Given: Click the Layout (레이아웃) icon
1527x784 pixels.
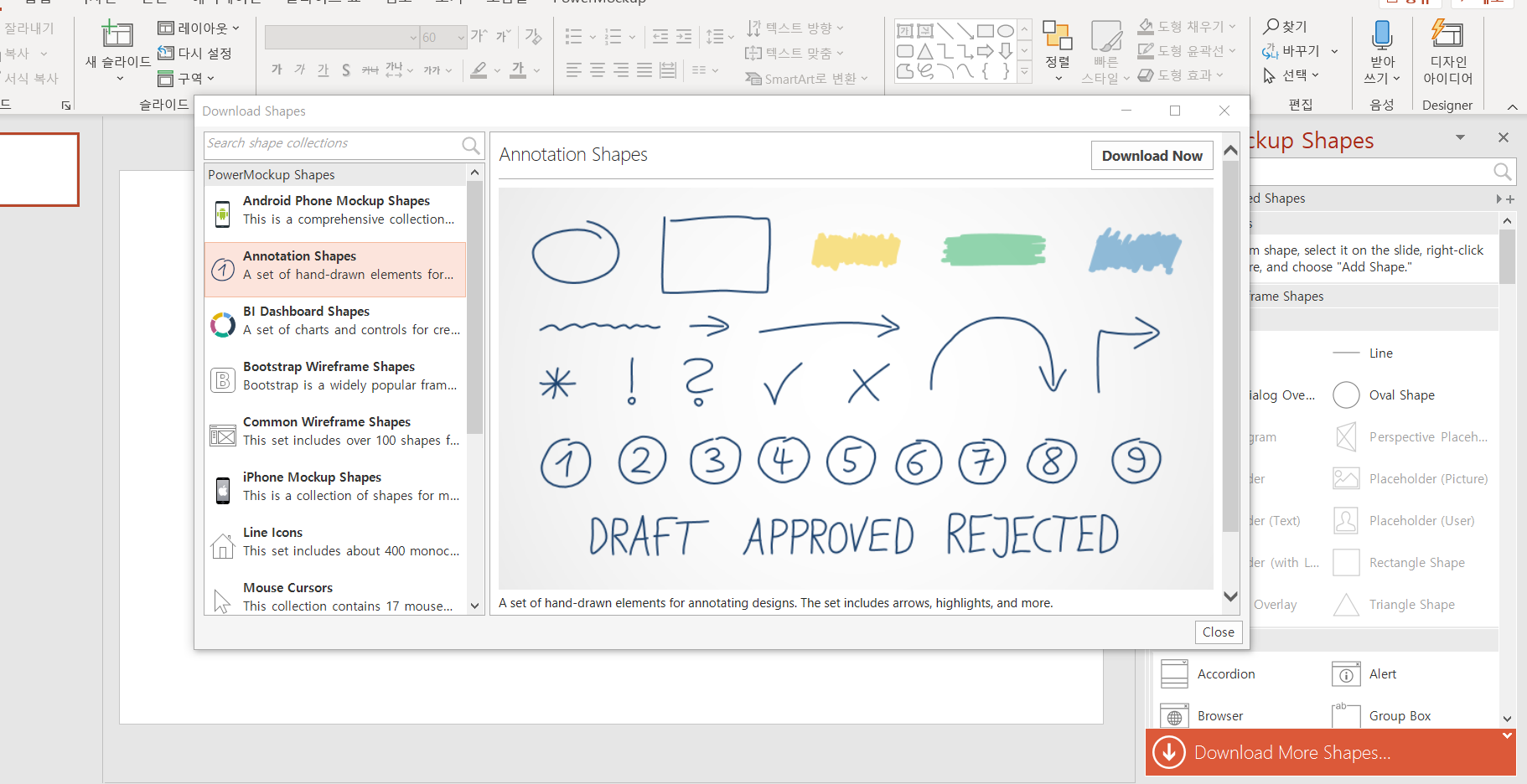Looking at the screenshot, I should pos(166,28).
